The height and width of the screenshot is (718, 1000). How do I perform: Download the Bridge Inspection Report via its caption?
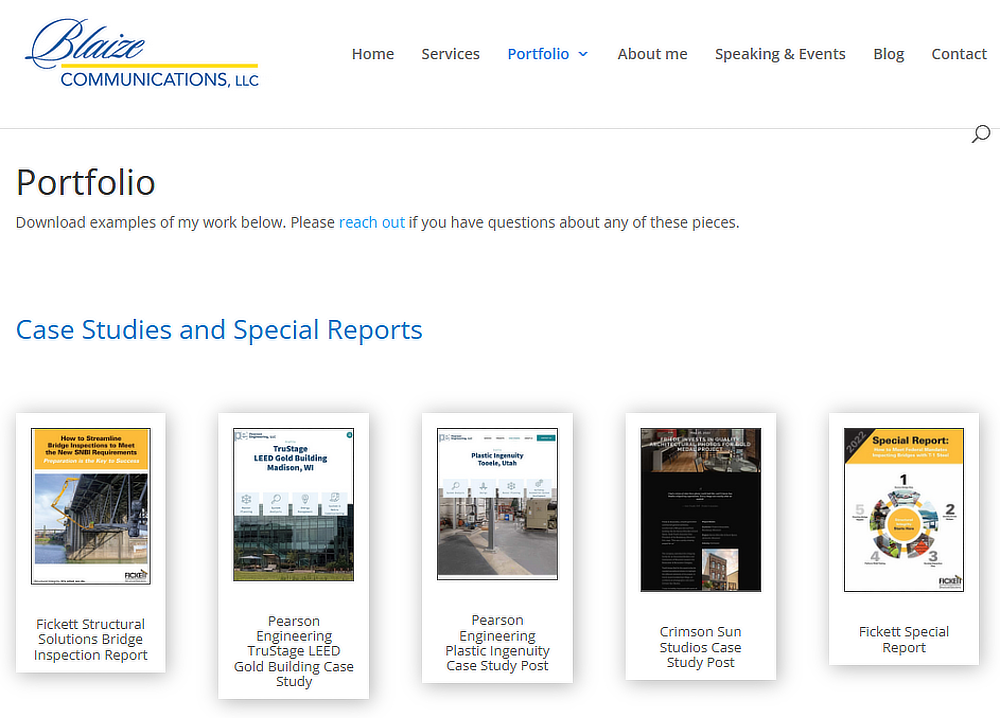[90, 639]
